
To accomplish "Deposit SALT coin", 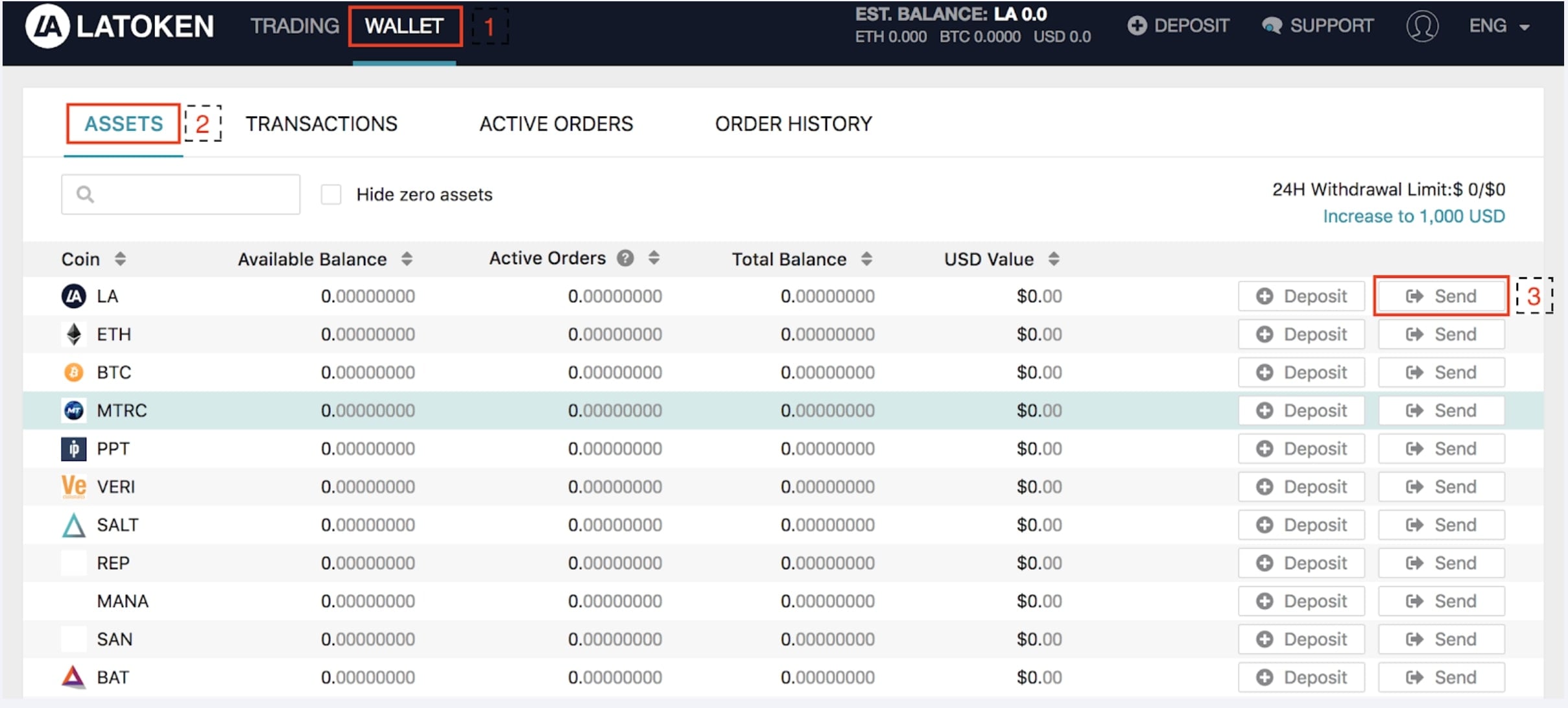I will (x=1301, y=525).
